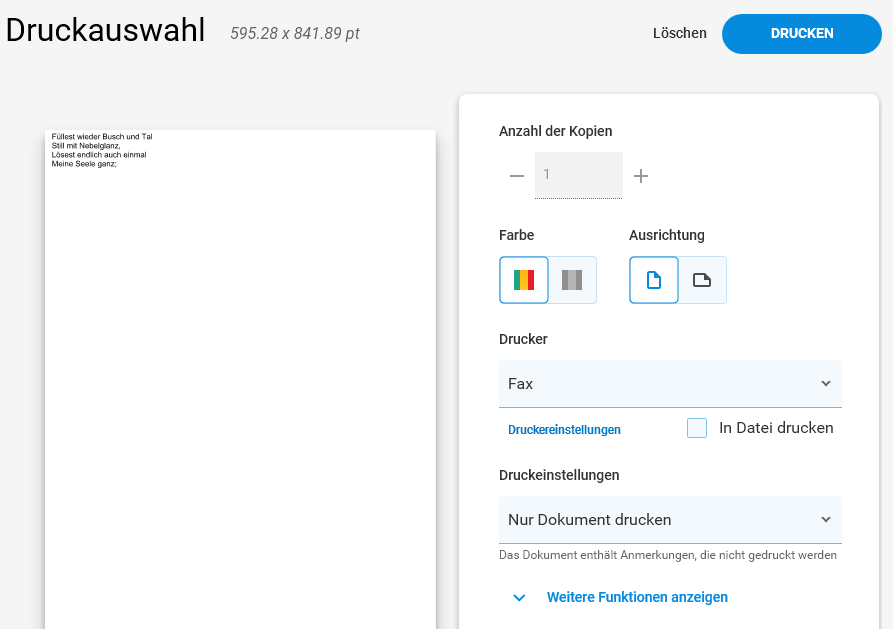
Task: Open Druckereinstellungen link
Action: (x=564, y=430)
